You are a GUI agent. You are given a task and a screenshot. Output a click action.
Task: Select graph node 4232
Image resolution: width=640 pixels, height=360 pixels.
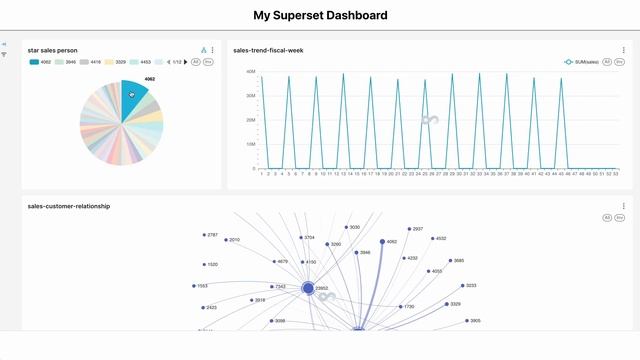click(x=404, y=258)
